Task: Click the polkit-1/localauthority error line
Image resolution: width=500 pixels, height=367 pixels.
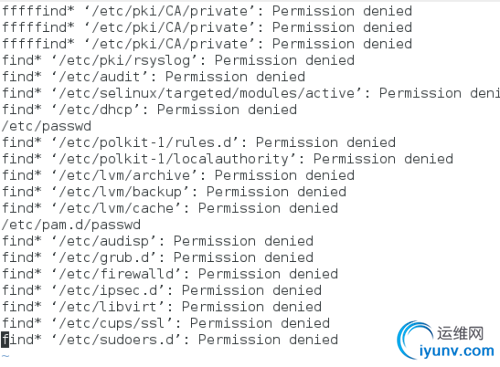Action: pos(227,159)
